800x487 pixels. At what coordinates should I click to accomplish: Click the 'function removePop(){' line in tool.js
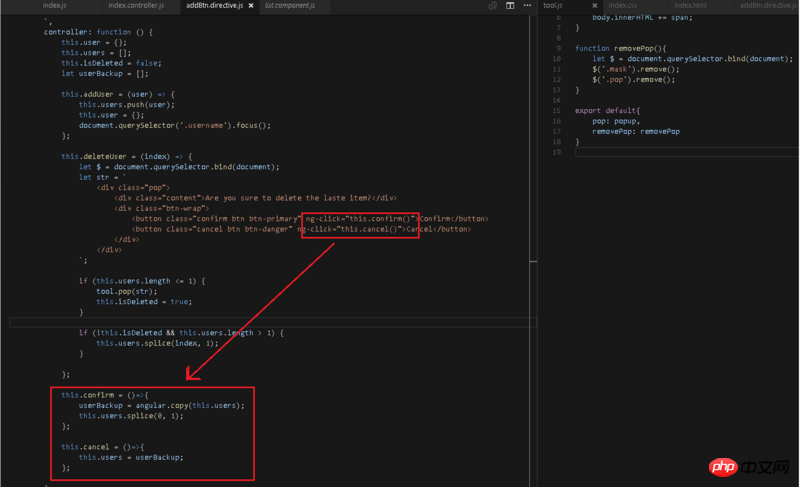pyautogui.click(x=620, y=48)
